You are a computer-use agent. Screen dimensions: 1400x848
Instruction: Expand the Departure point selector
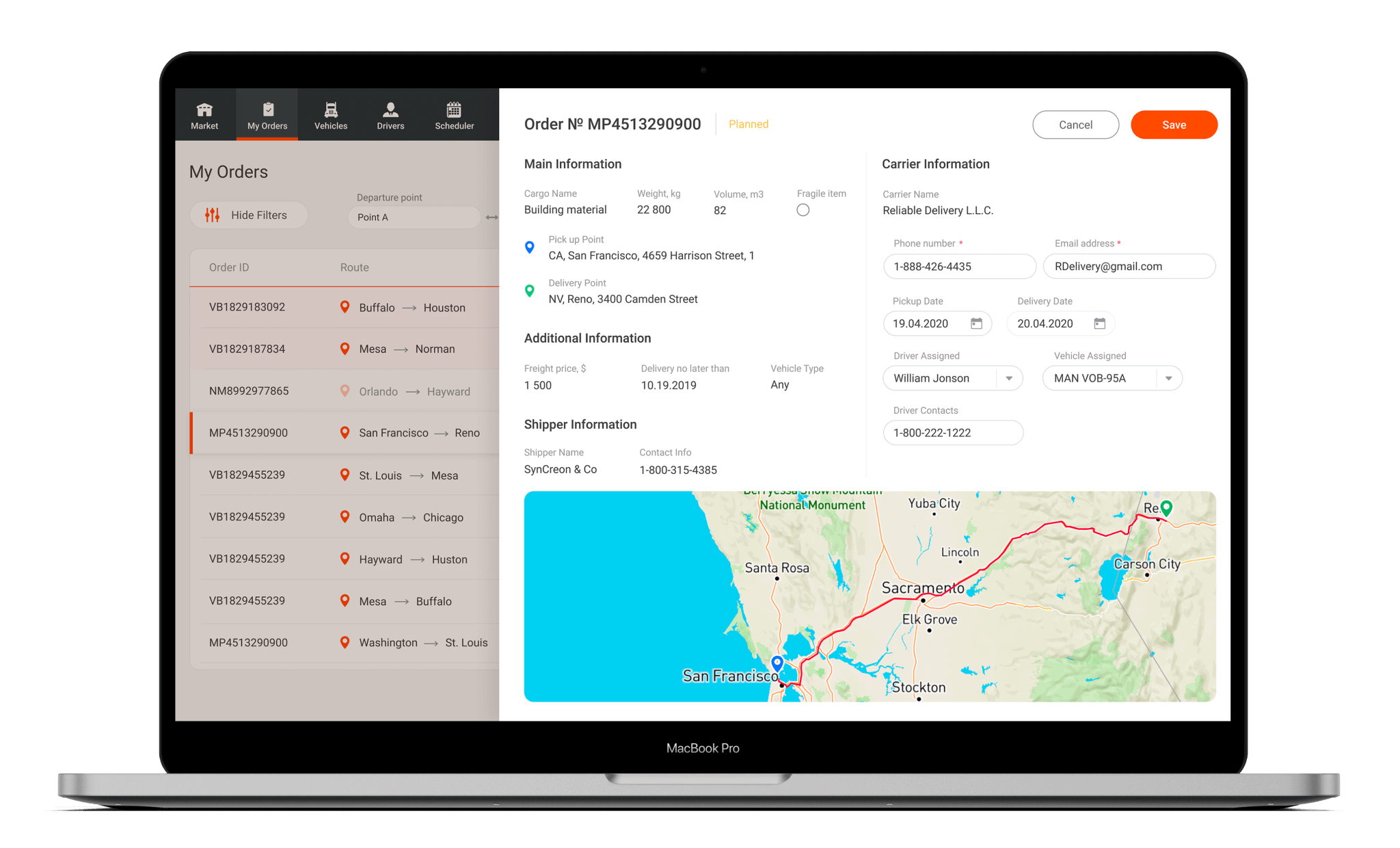coord(414,217)
